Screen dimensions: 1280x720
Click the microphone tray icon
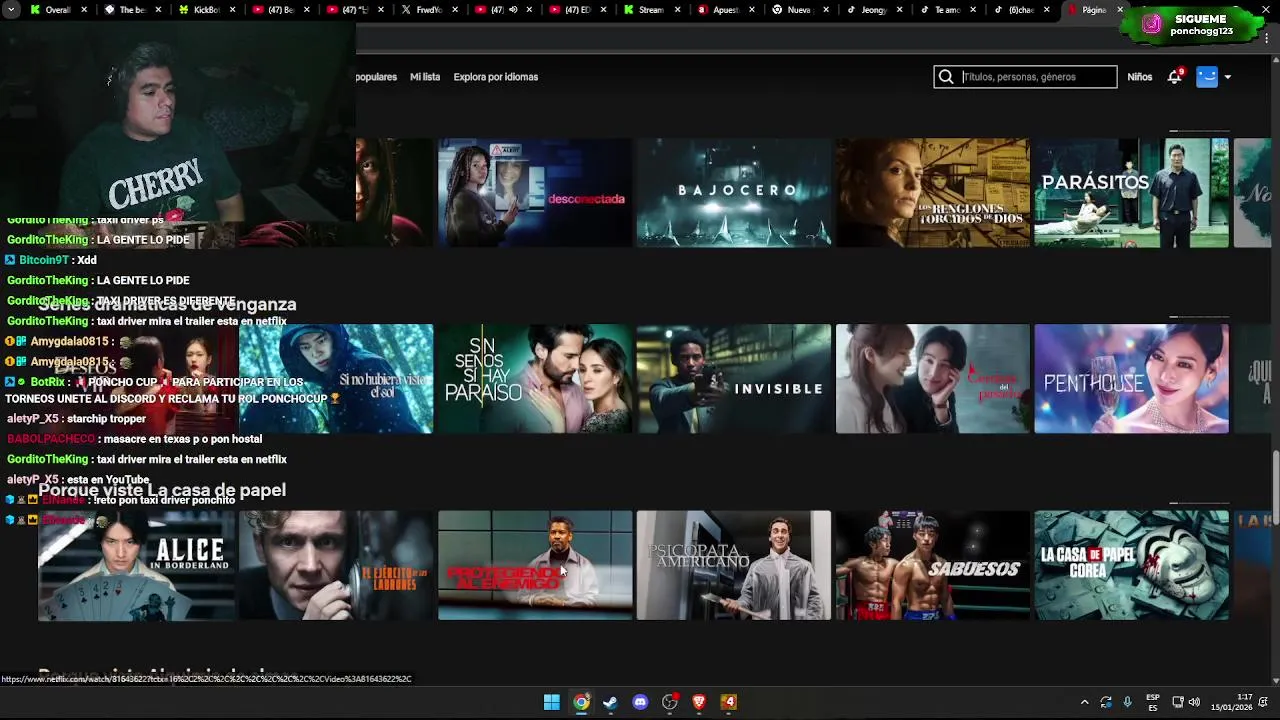click(1127, 702)
